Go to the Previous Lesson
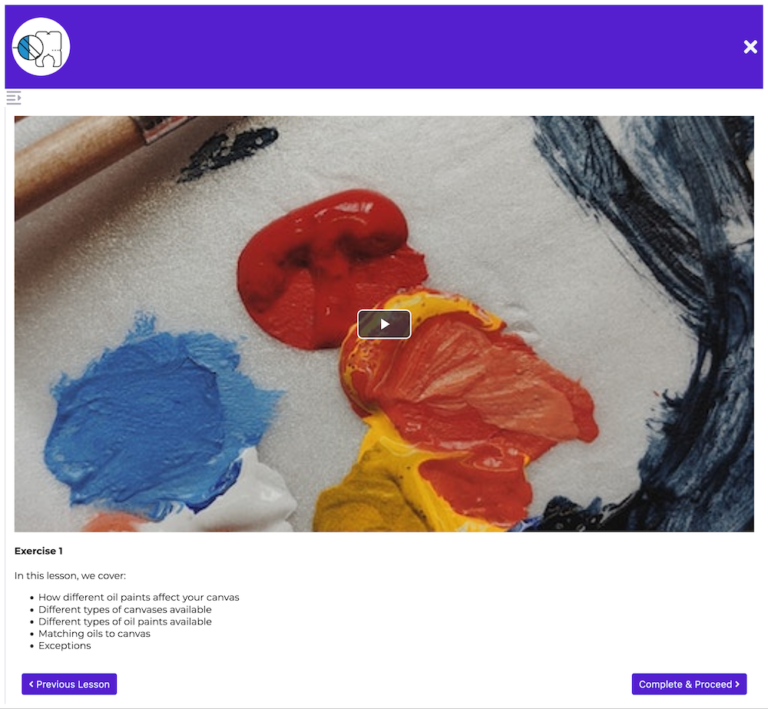Screen dimensions: 768x709 pyautogui.click(x=69, y=684)
